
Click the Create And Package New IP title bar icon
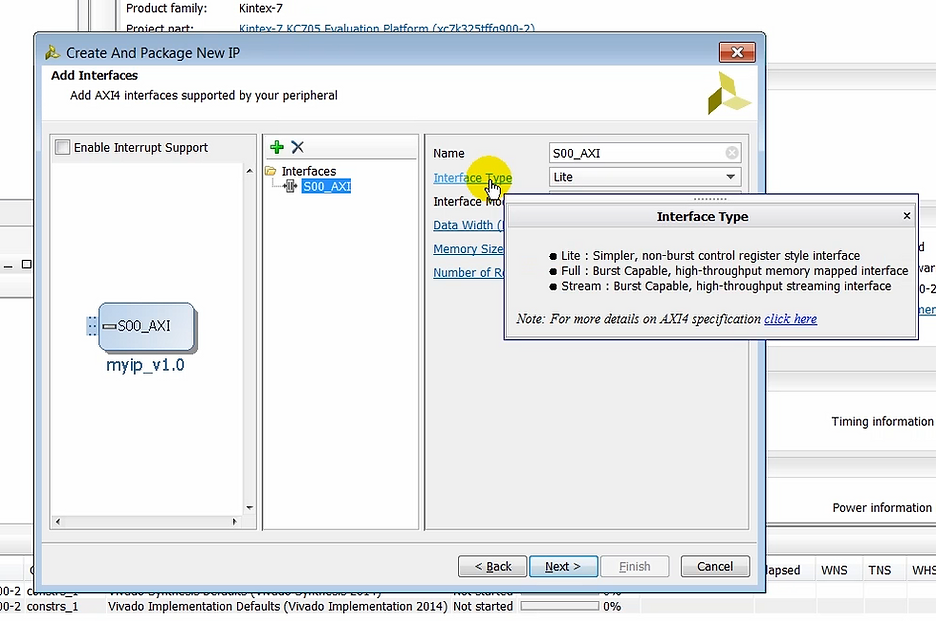tap(51, 52)
